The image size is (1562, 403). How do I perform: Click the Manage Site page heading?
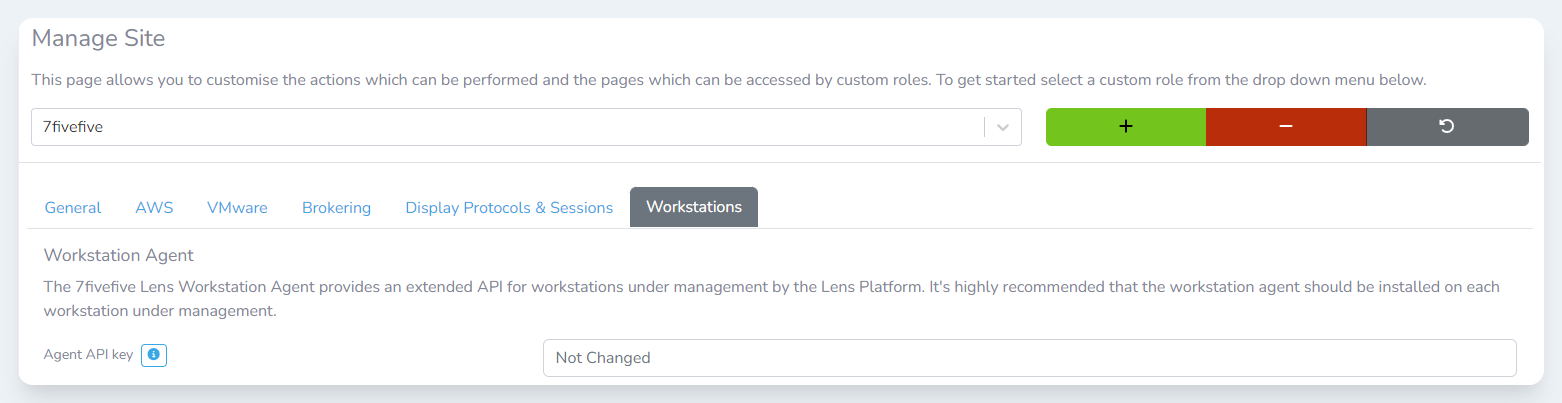[x=98, y=39]
